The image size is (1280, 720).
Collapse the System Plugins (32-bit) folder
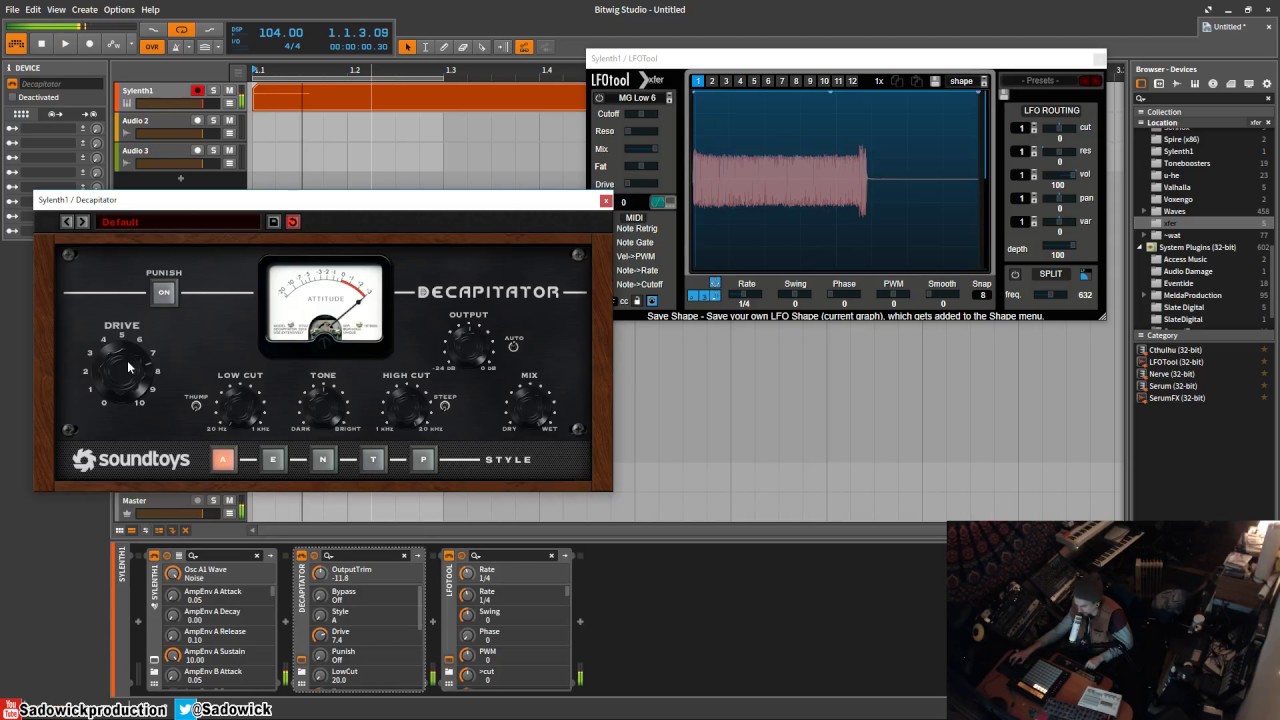(1140, 247)
